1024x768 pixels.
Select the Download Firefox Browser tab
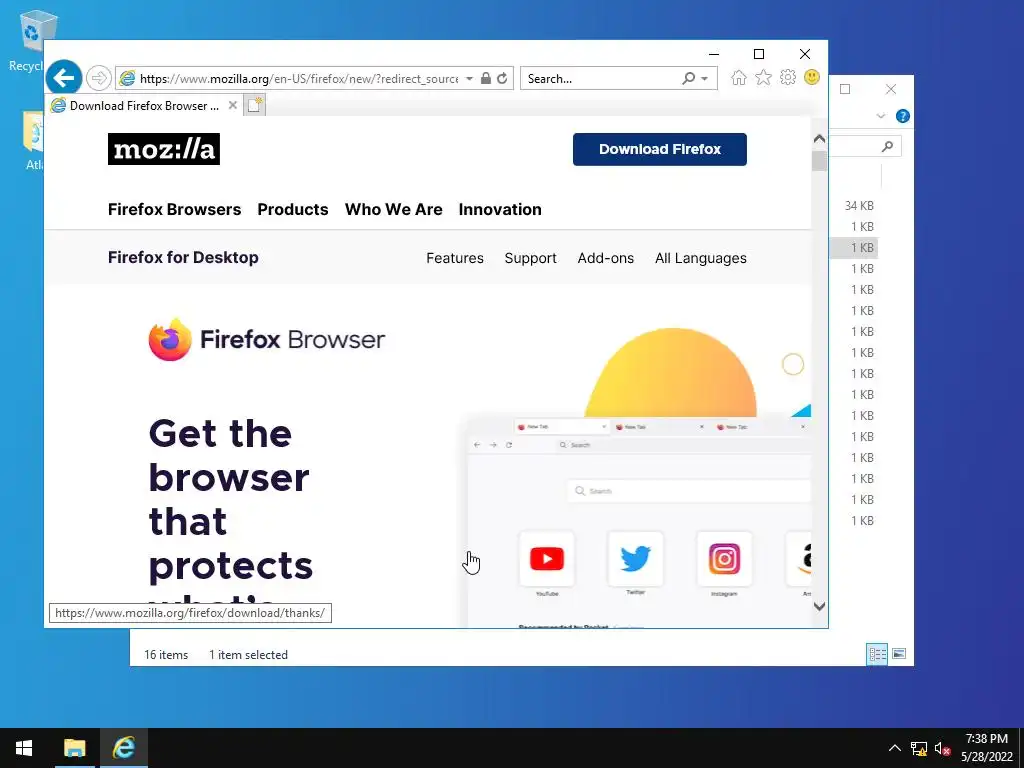(144, 105)
